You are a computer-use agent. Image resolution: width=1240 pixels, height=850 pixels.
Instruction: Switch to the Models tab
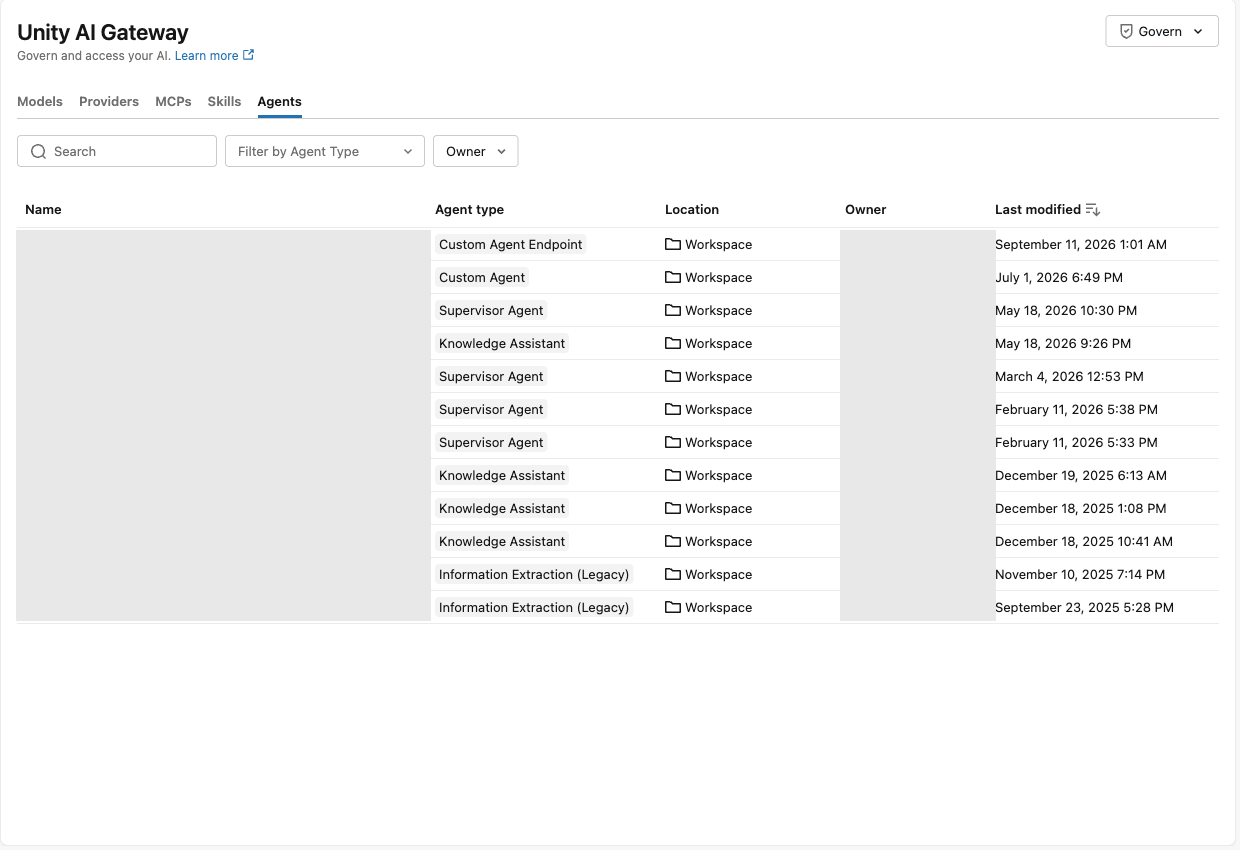click(40, 101)
